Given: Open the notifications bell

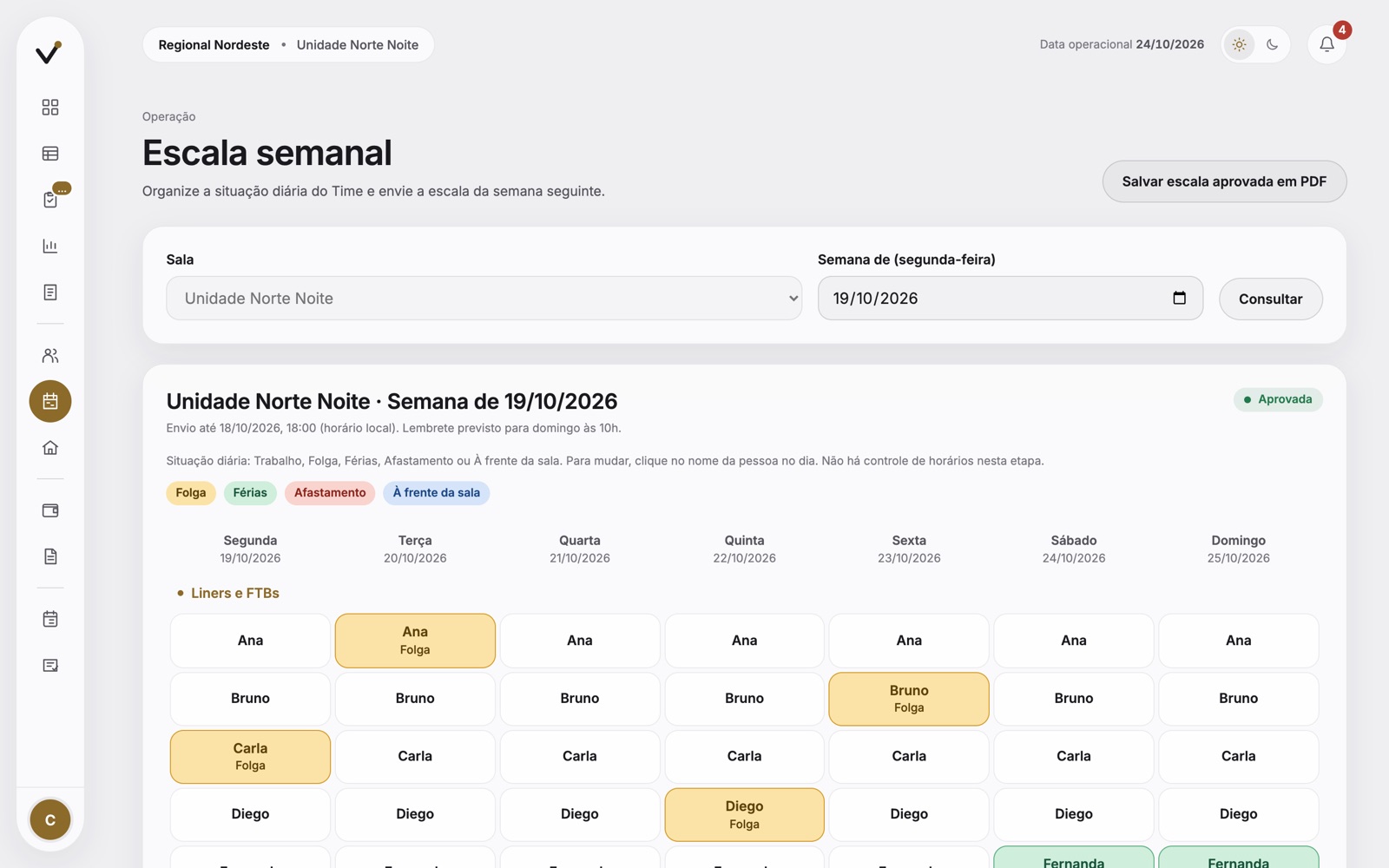Looking at the screenshot, I should tap(1326, 44).
